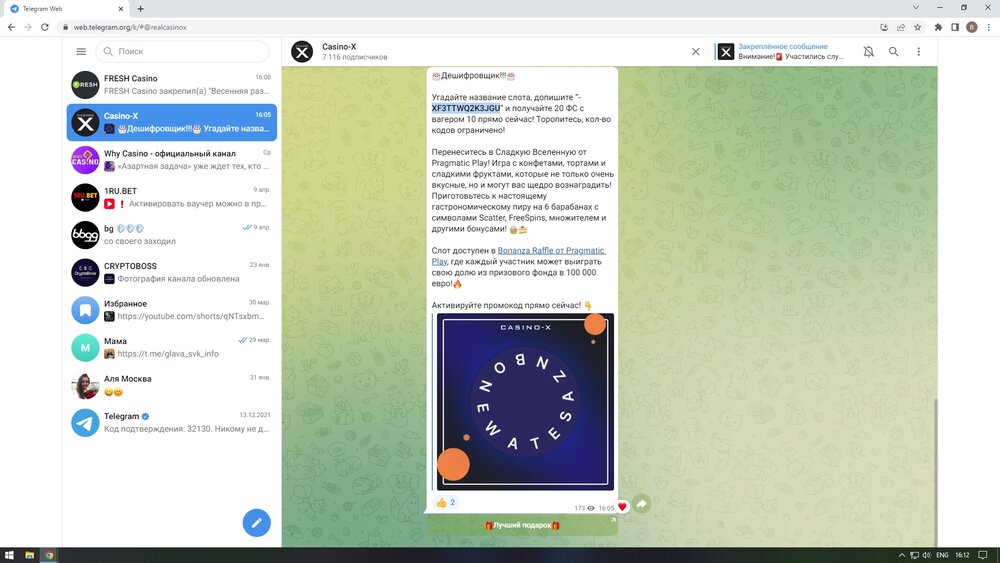Reload the page with refresh icon

(45, 27)
